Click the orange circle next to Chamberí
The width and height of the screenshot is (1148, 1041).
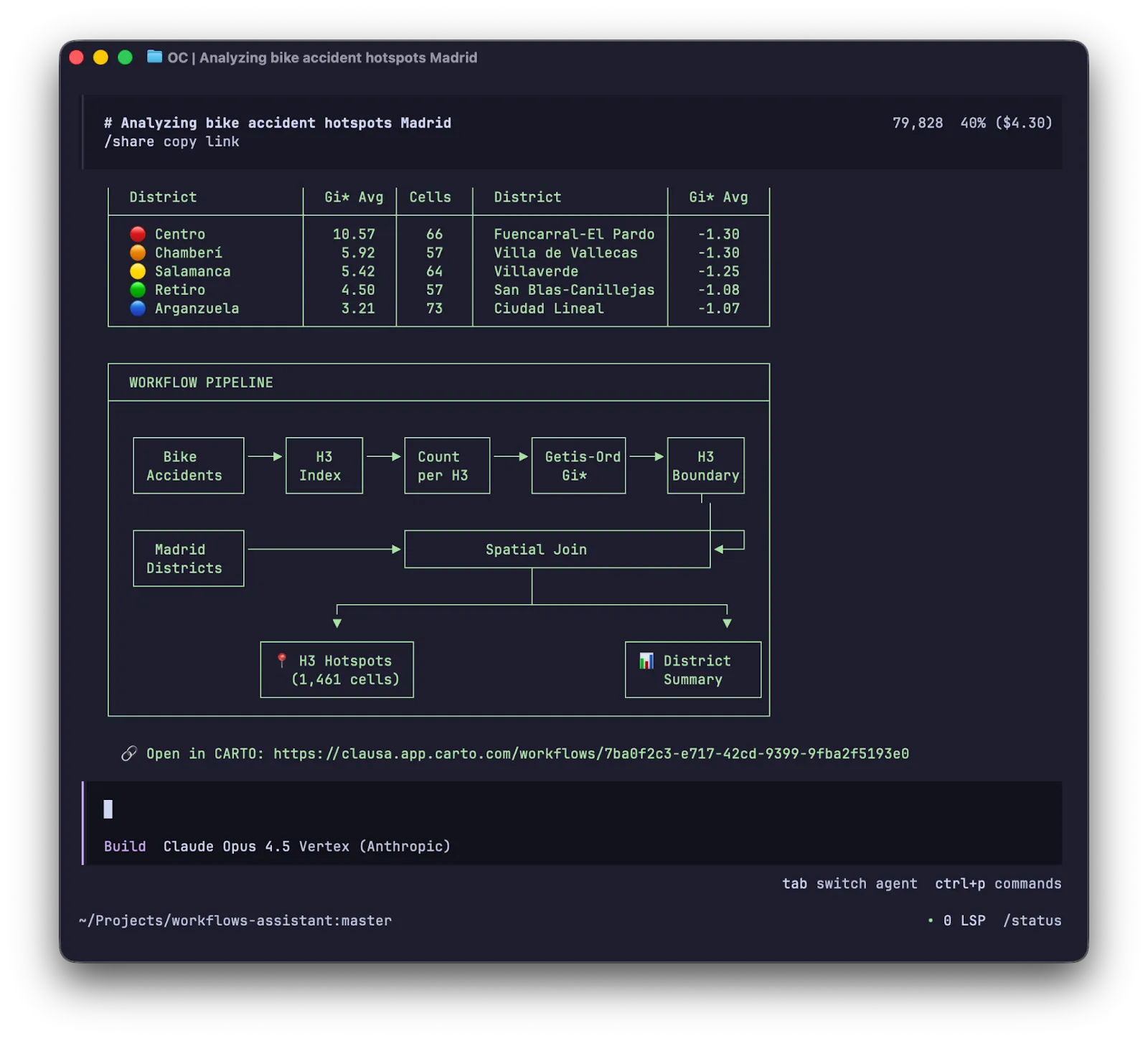(138, 253)
